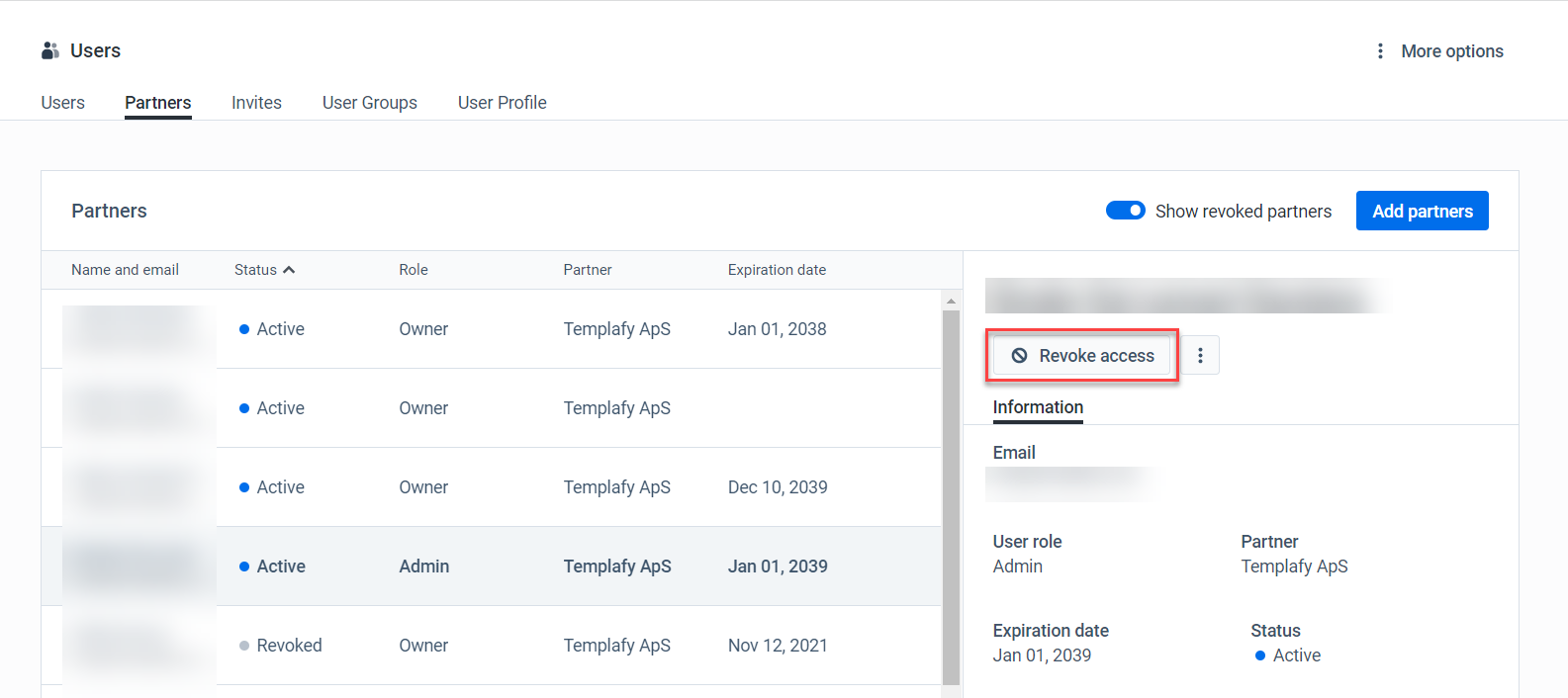Image resolution: width=1568 pixels, height=698 pixels.
Task: Click the Email label in details panel
Action: point(1014,453)
